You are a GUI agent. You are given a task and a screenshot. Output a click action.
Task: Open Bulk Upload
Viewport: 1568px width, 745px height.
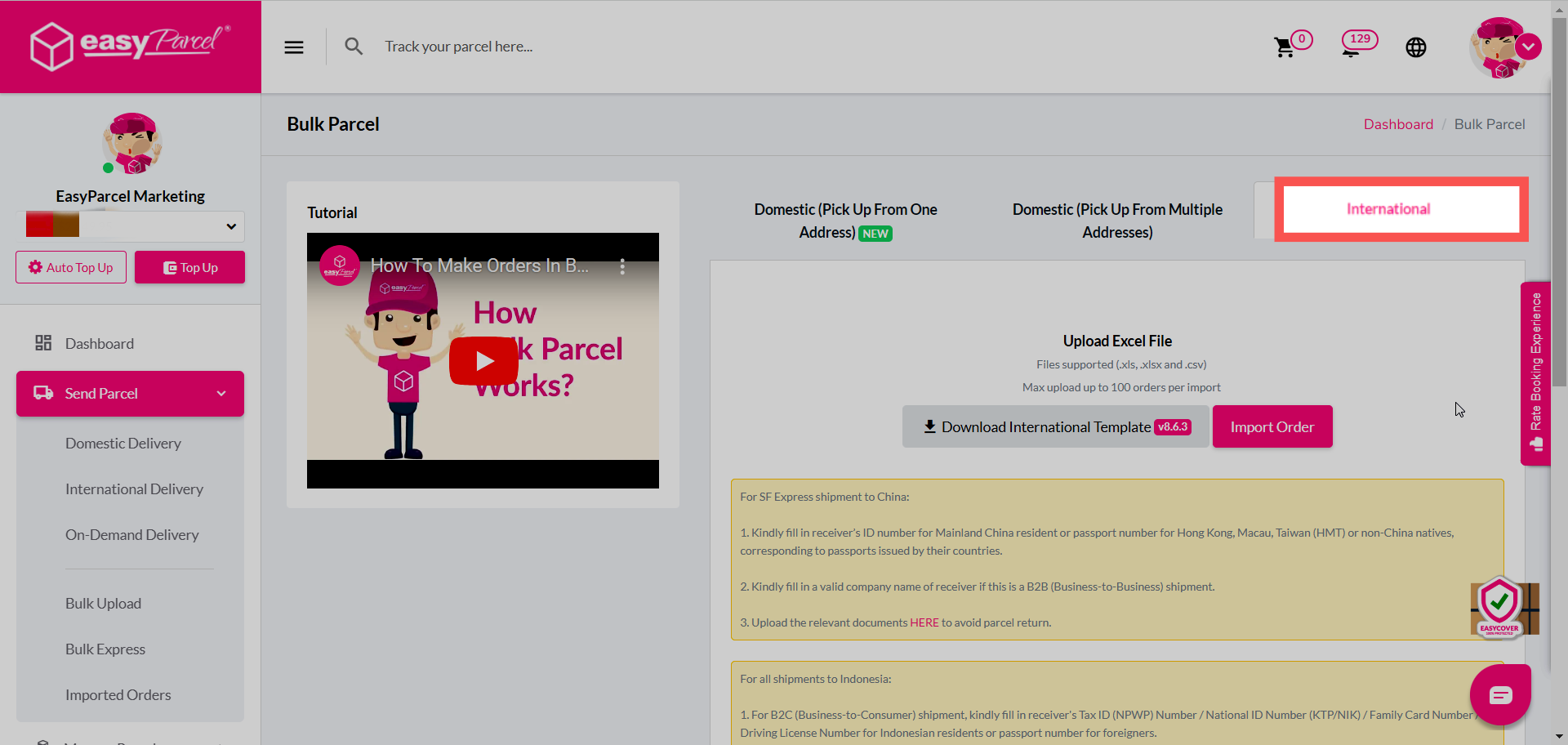tap(103, 604)
